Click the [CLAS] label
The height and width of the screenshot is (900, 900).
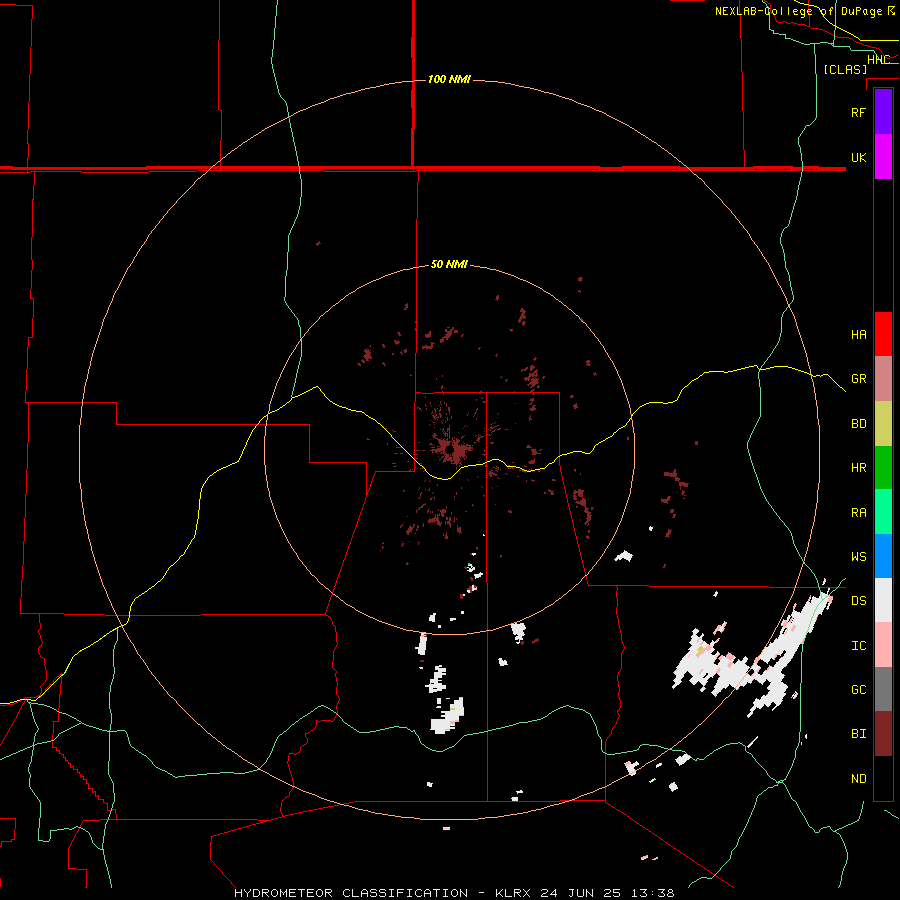pyautogui.click(x=845, y=69)
